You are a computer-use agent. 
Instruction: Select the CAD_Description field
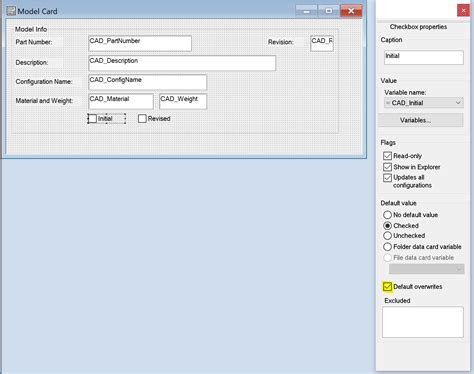[x=182, y=63]
